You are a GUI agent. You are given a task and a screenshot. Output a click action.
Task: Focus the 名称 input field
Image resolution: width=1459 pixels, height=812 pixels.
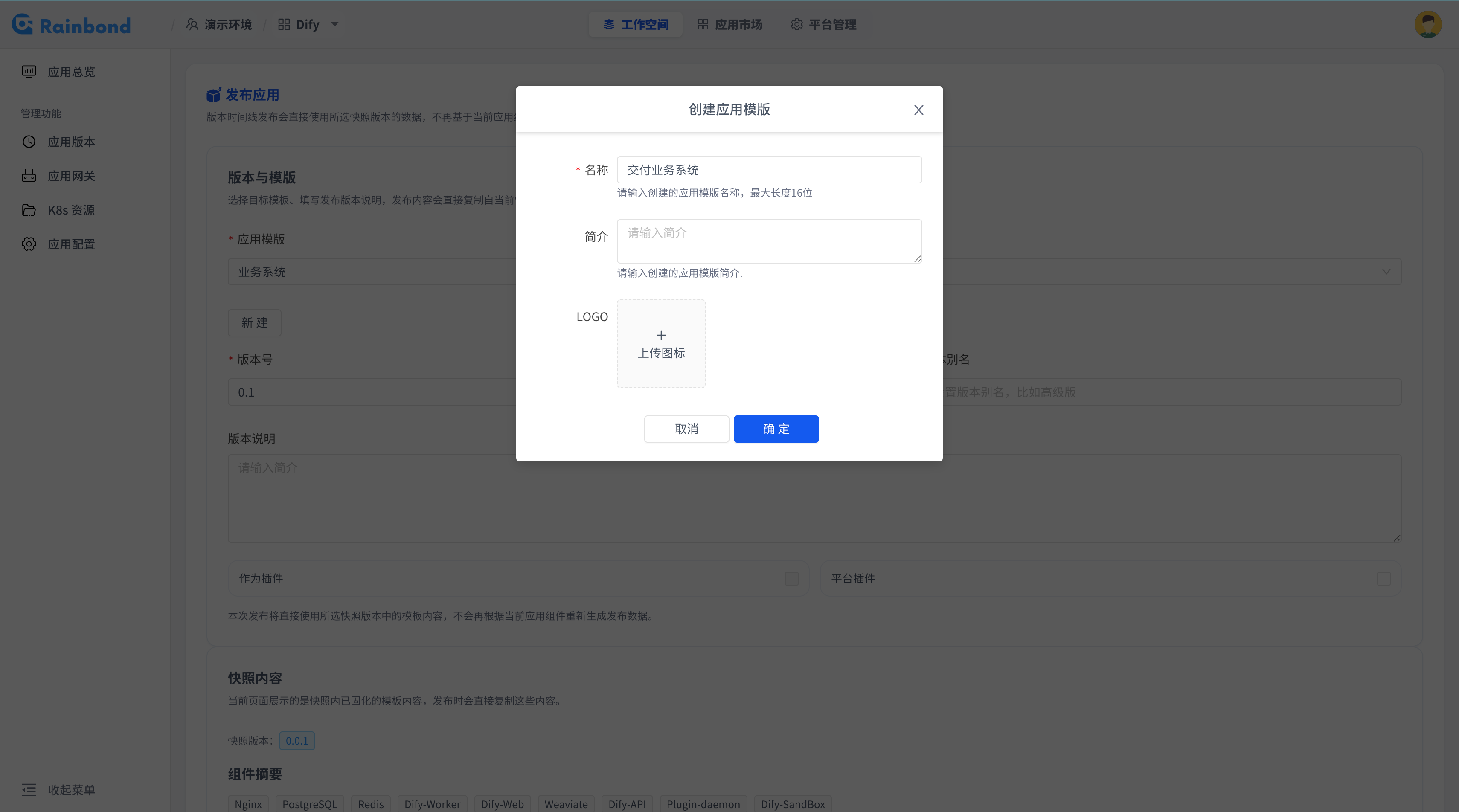pos(769,170)
